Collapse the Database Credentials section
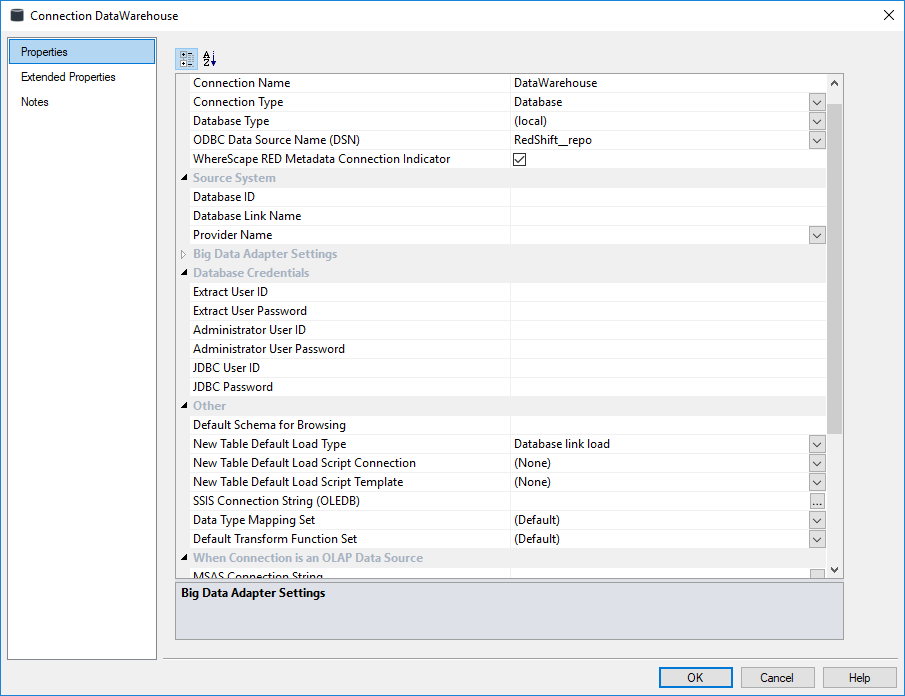The image size is (905, 696). coord(184,272)
